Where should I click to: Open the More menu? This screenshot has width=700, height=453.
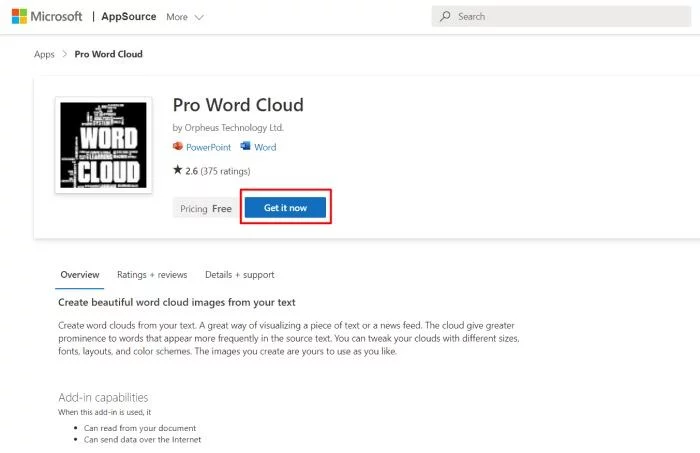185,17
